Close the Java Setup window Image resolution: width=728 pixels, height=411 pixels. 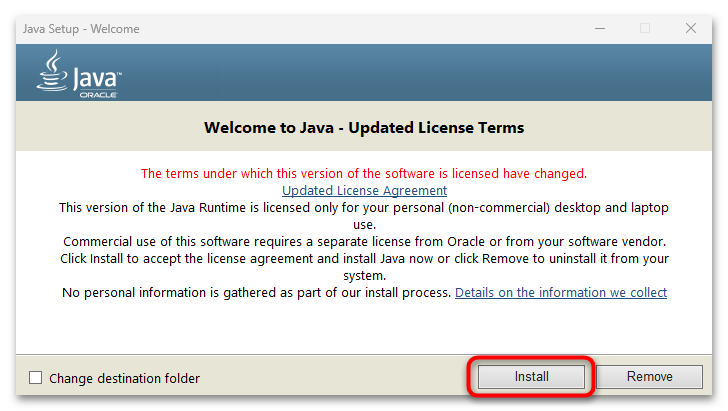[x=691, y=28]
